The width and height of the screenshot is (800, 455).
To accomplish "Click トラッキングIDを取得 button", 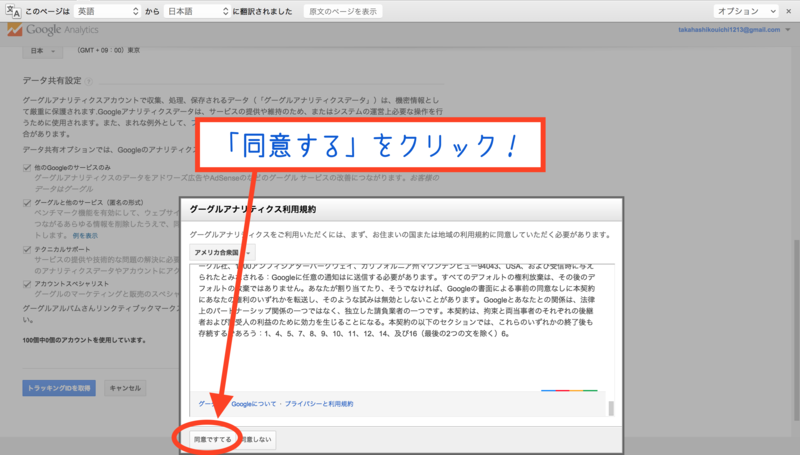I will [x=59, y=388].
